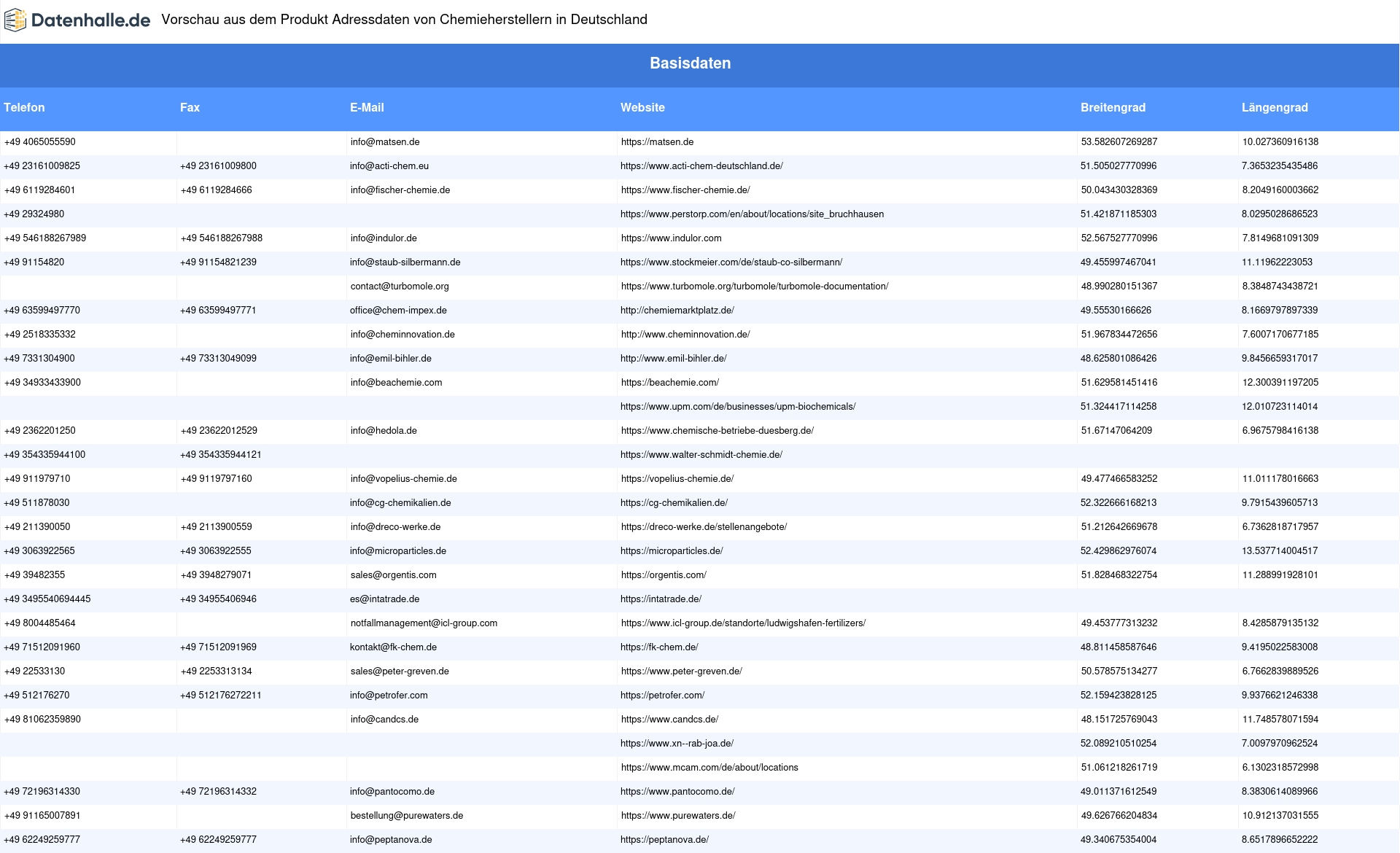The width and height of the screenshot is (1400, 853).
Task: Select fax number +49 512176272211
Action: click(x=221, y=696)
